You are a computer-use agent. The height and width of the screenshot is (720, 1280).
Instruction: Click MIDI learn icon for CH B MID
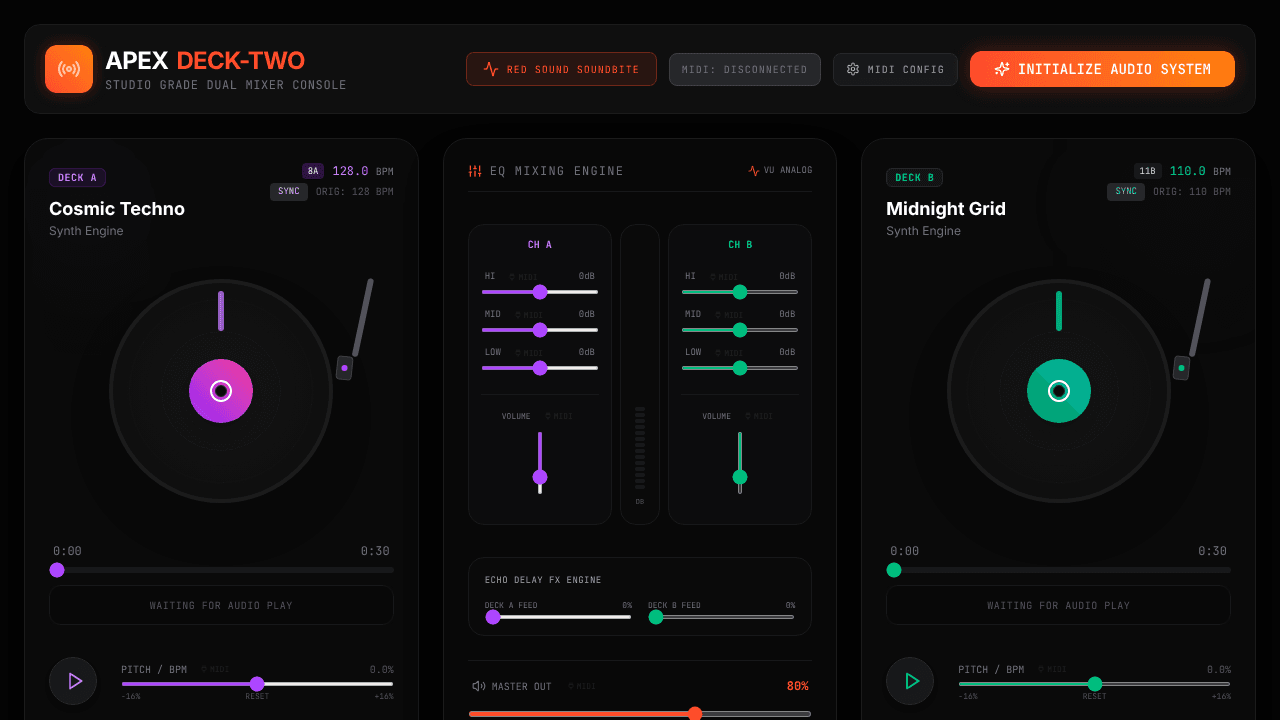[729, 315]
